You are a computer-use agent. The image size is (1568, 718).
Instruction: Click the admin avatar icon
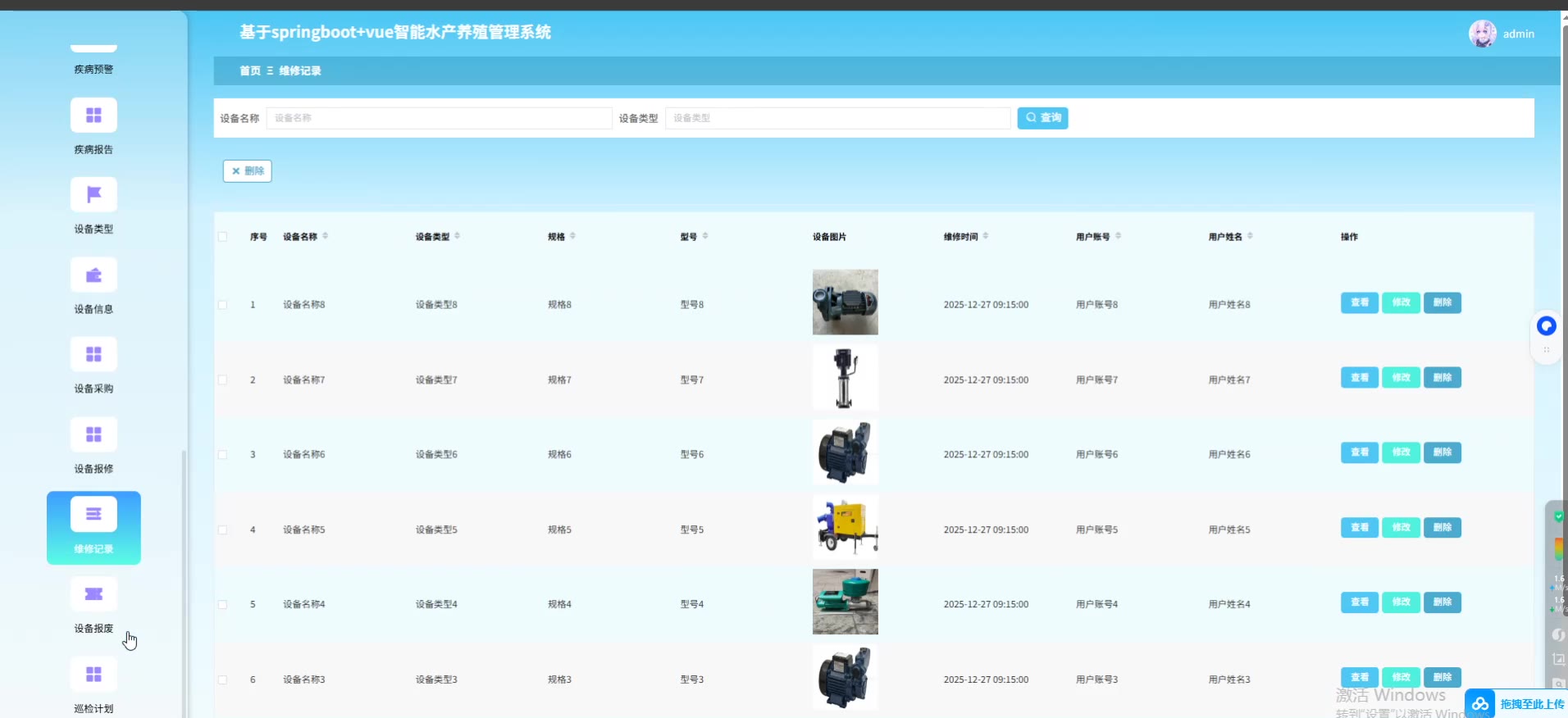tap(1482, 34)
